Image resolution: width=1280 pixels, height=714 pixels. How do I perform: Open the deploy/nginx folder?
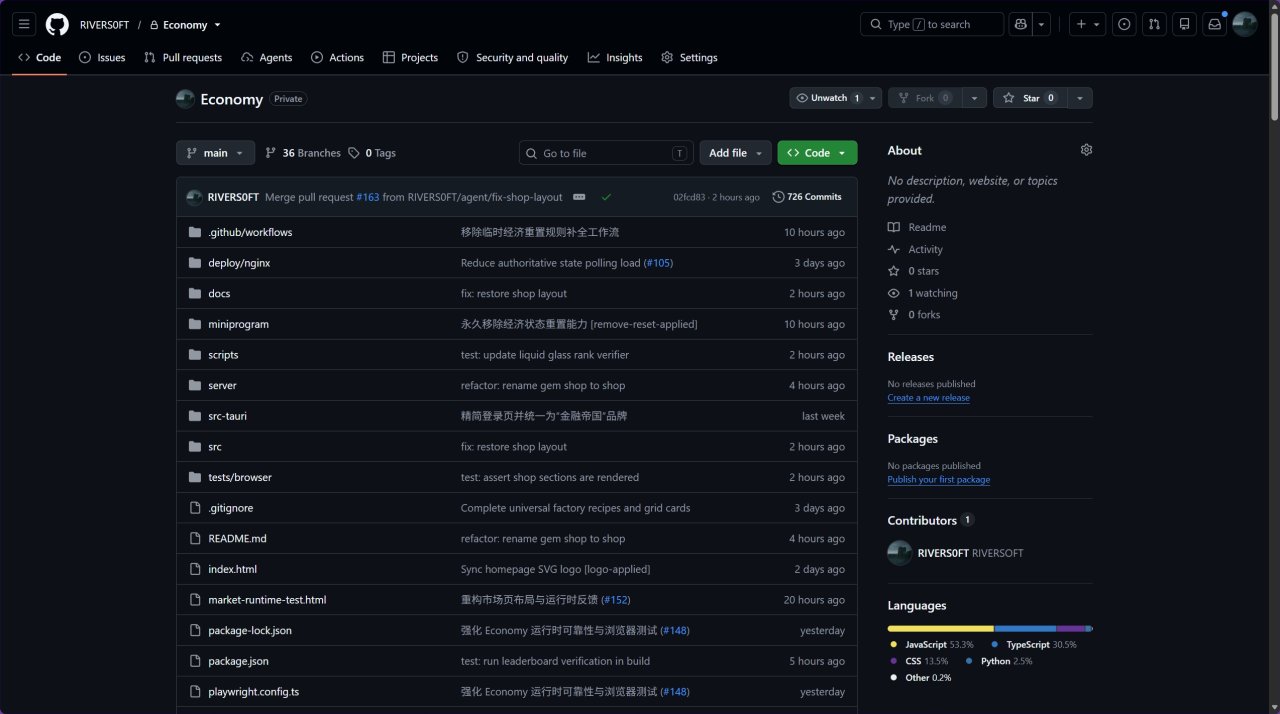coord(239,263)
